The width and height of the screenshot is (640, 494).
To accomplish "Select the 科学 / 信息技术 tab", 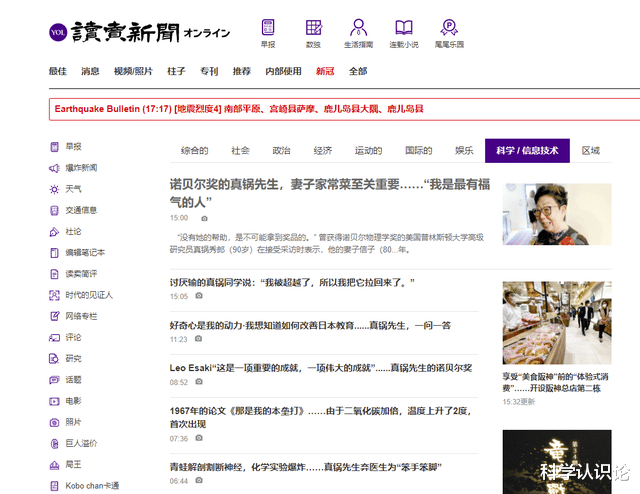I will pos(527,151).
